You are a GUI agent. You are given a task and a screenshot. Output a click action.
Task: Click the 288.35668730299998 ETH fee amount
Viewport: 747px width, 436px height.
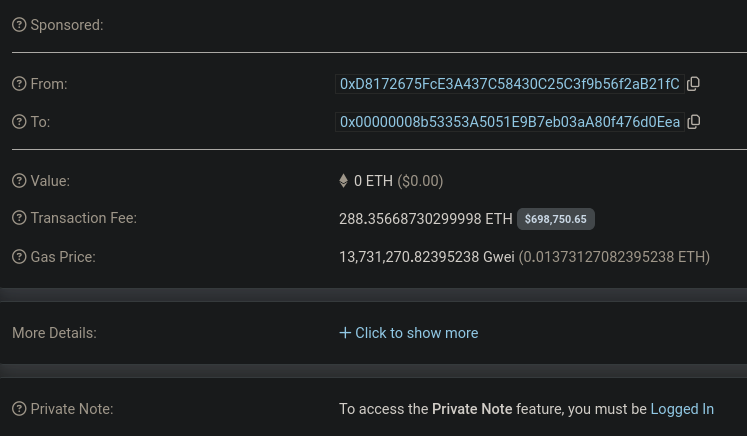(x=426, y=218)
